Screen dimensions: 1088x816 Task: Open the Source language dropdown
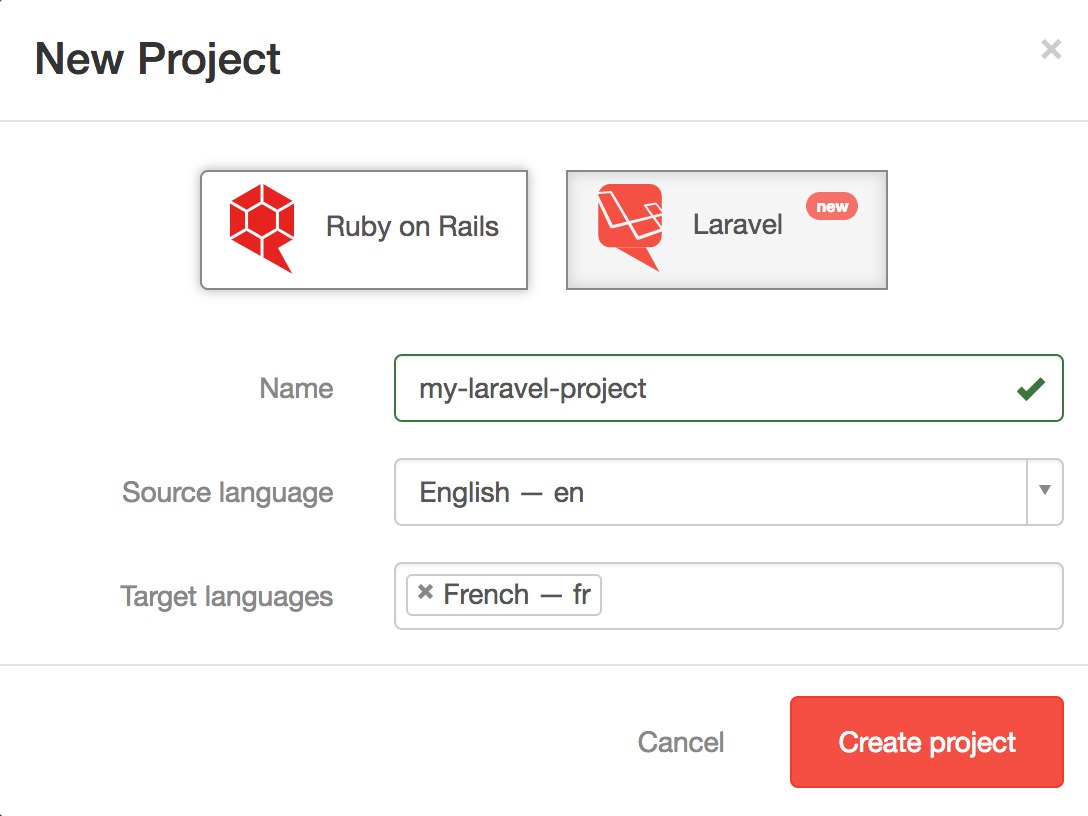point(729,492)
